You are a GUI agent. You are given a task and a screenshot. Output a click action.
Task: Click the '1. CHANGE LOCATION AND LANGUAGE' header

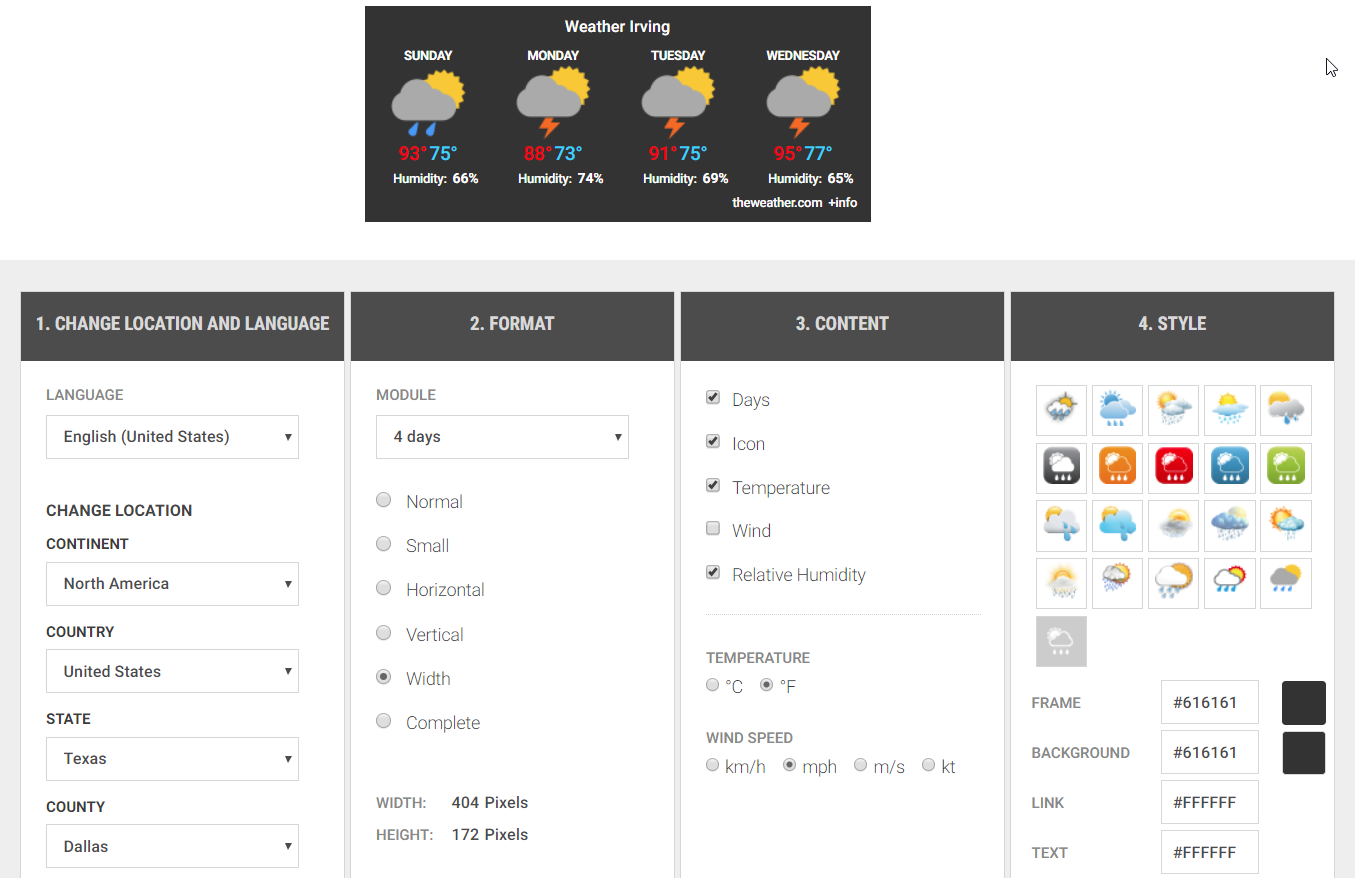[x=182, y=326]
